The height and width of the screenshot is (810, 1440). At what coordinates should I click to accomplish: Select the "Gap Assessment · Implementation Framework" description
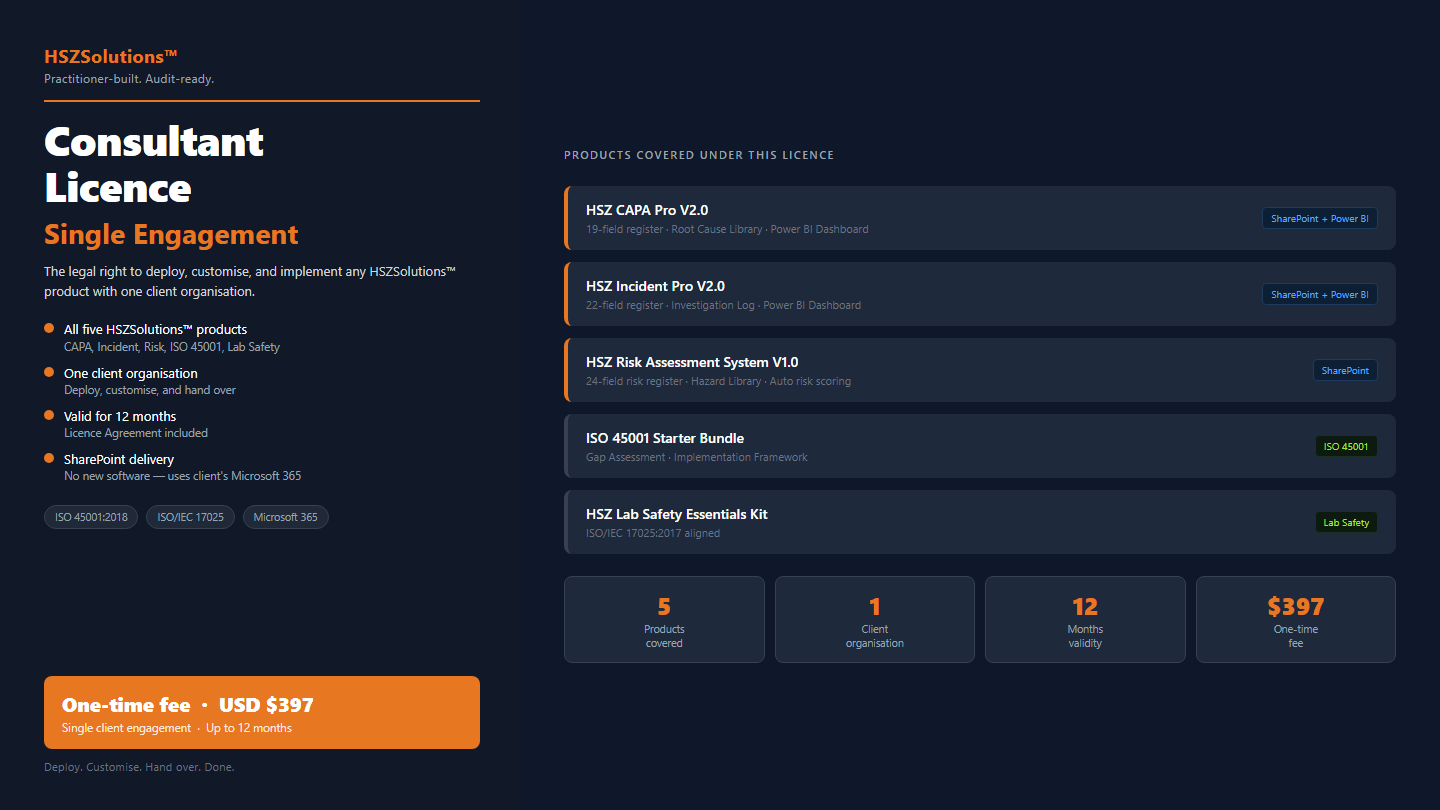point(697,457)
